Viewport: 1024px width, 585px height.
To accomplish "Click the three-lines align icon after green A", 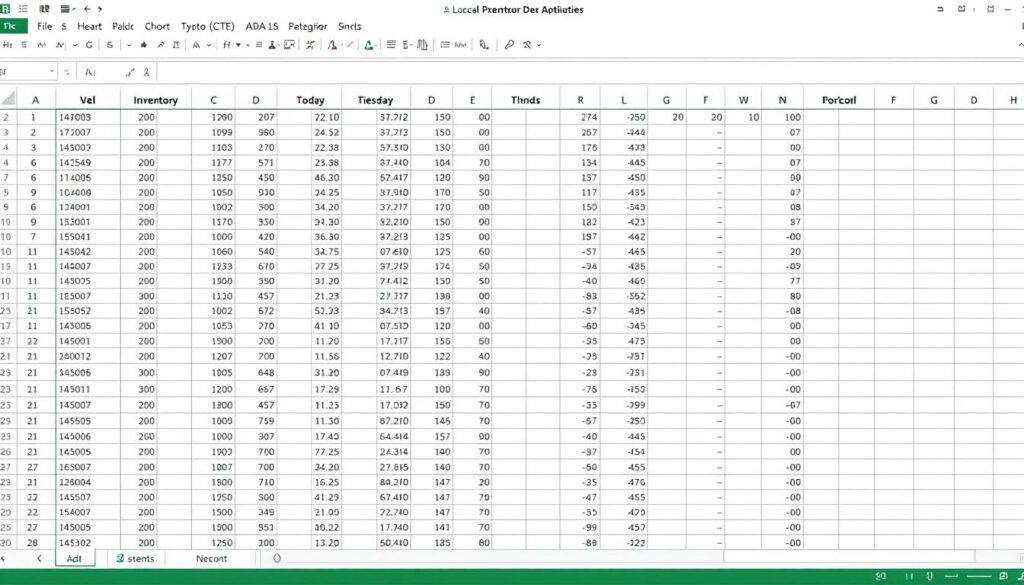I will click(x=391, y=45).
